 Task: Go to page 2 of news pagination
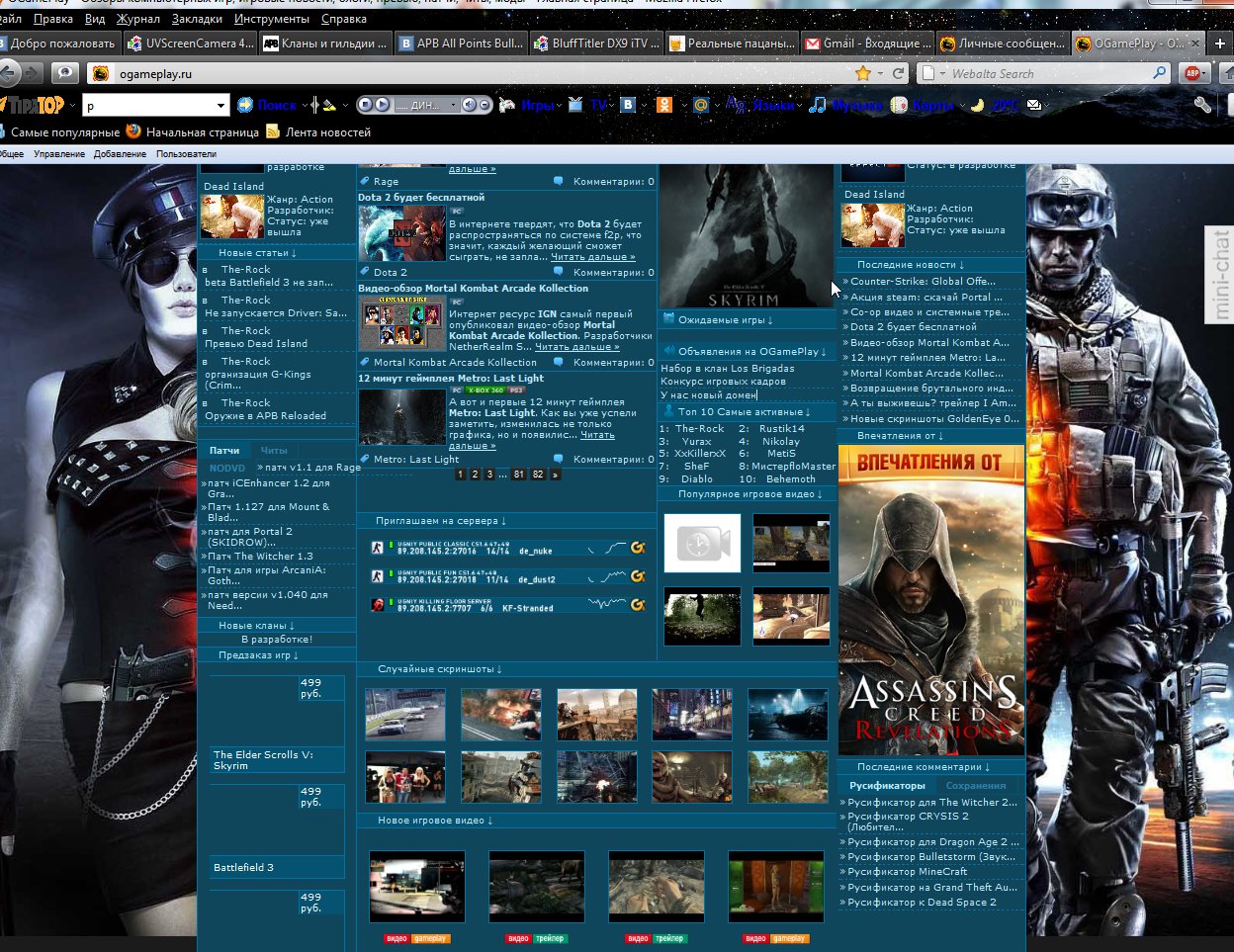(x=475, y=475)
